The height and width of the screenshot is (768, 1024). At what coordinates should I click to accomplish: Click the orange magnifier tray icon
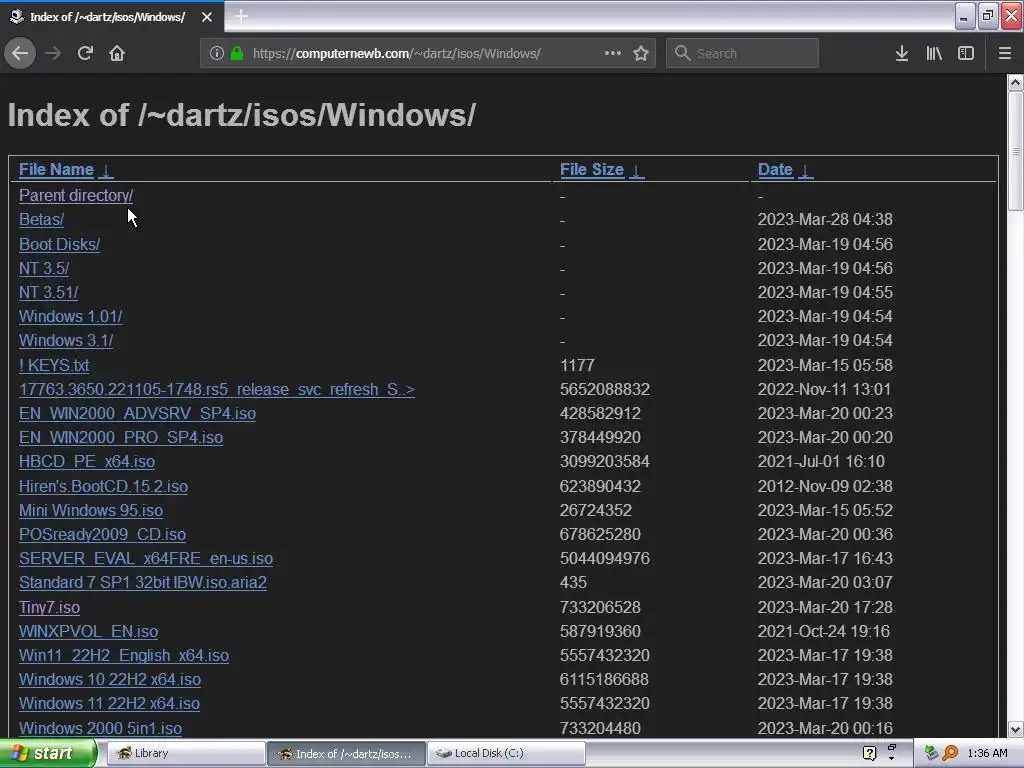950,754
